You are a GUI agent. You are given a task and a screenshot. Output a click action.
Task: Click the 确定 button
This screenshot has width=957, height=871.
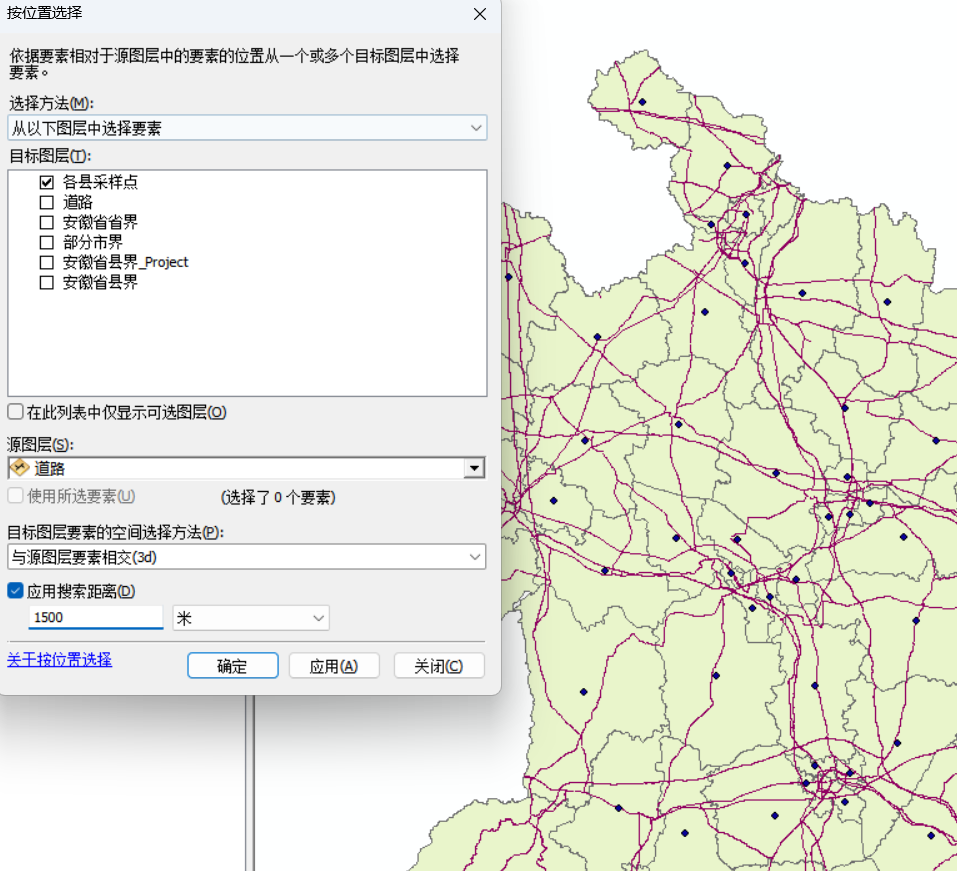click(233, 665)
